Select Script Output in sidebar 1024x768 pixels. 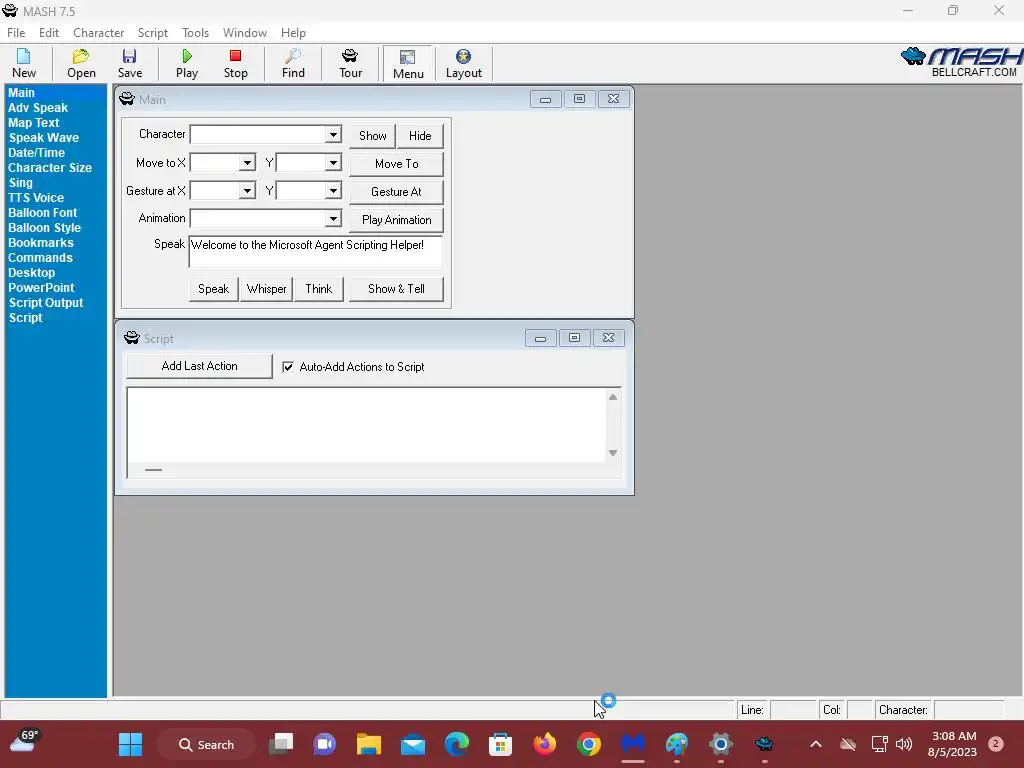(x=46, y=303)
